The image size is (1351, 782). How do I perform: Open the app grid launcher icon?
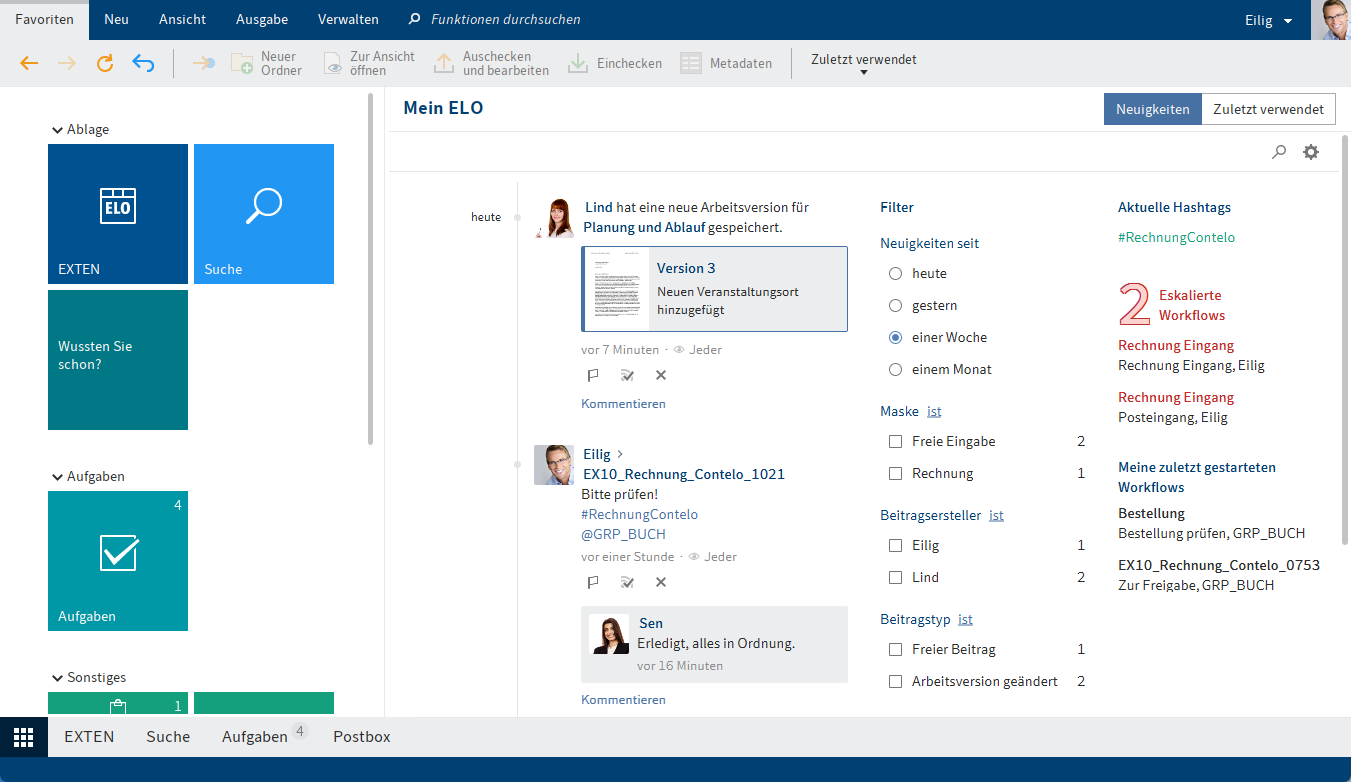tap(23, 737)
